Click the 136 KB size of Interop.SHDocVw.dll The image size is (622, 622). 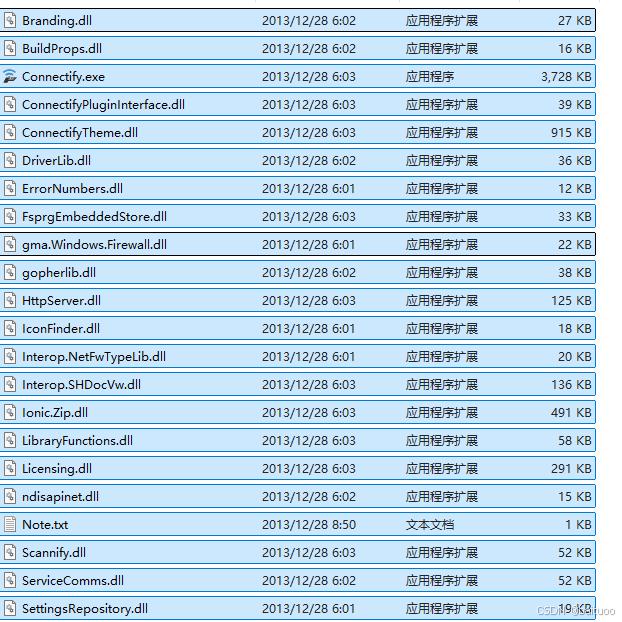[x=571, y=384]
